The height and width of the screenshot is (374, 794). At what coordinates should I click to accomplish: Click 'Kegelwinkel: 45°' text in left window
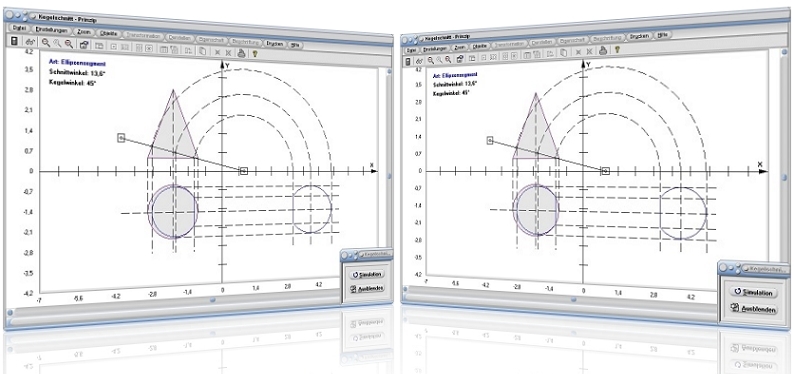pyautogui.click(x=72, y=83)
